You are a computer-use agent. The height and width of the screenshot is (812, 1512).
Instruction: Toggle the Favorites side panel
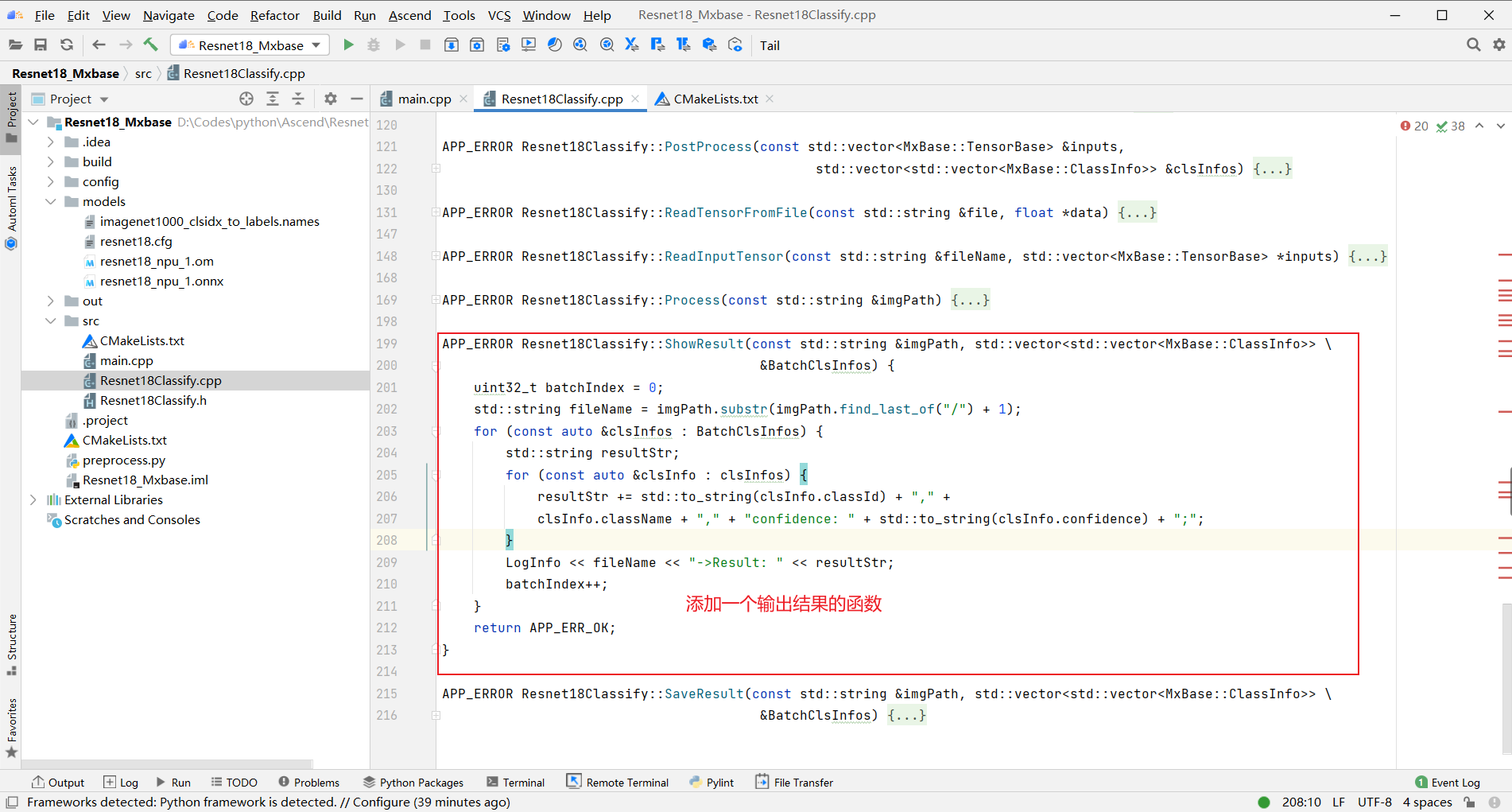11,727
